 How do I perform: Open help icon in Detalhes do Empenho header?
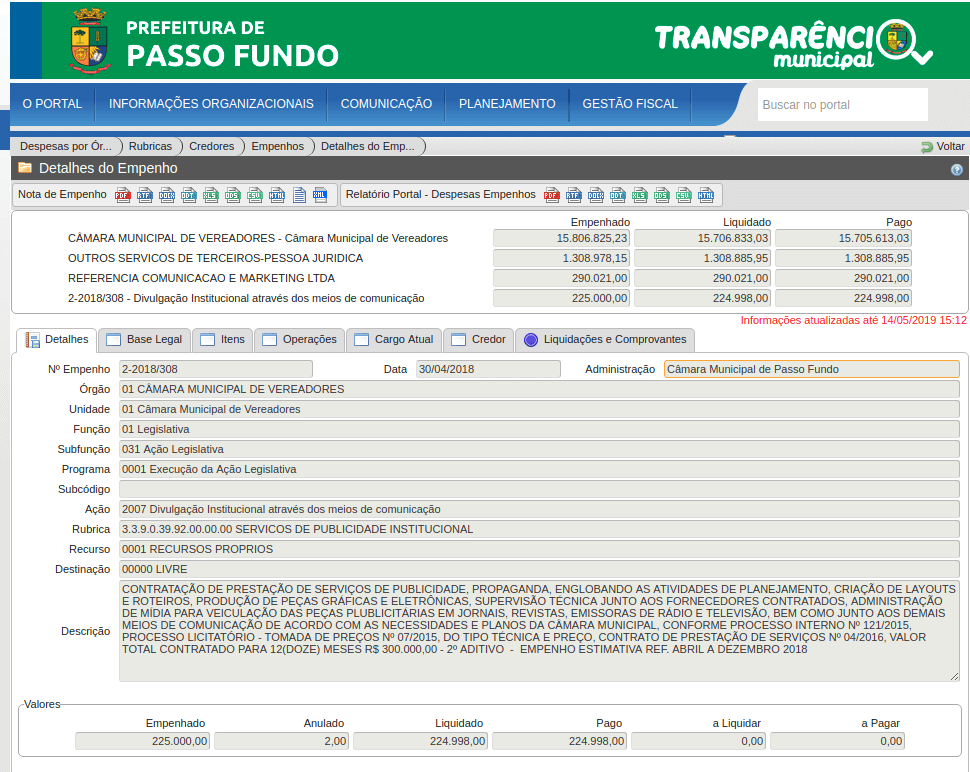956,169
